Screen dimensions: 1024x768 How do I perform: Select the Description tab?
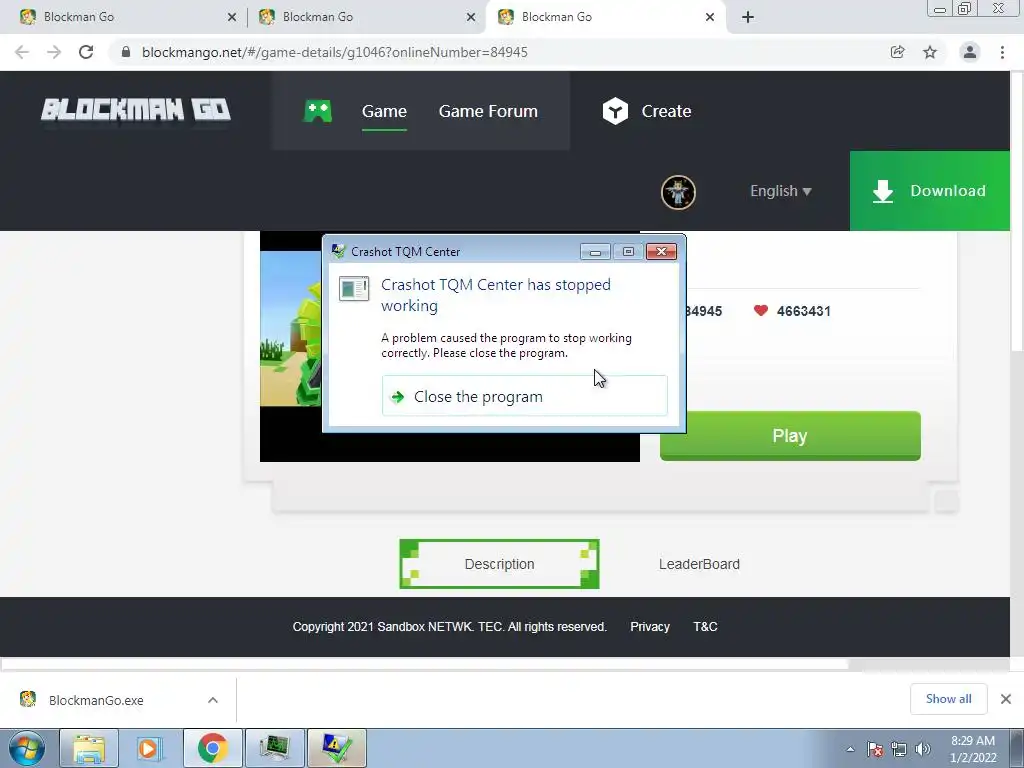pos(499,564)
